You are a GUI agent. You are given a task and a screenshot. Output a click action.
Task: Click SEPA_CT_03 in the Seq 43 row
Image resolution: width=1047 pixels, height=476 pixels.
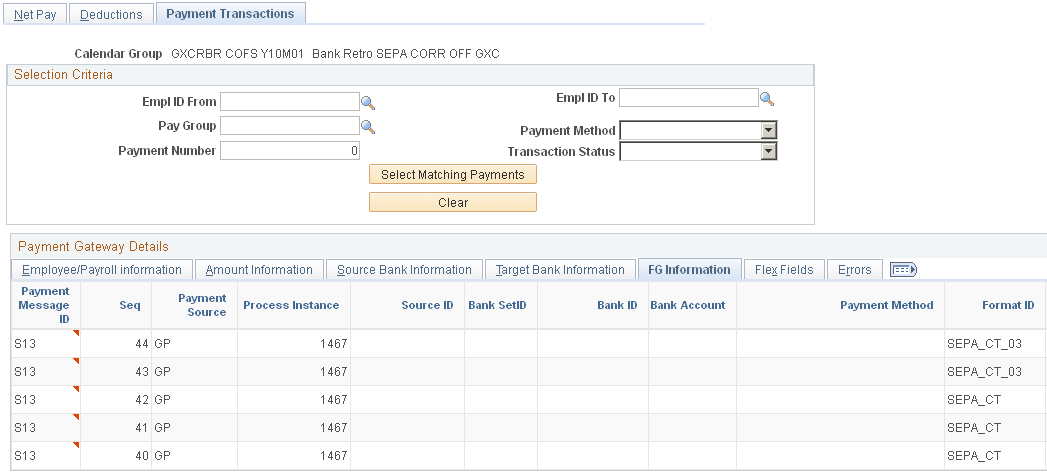point(984,372)
